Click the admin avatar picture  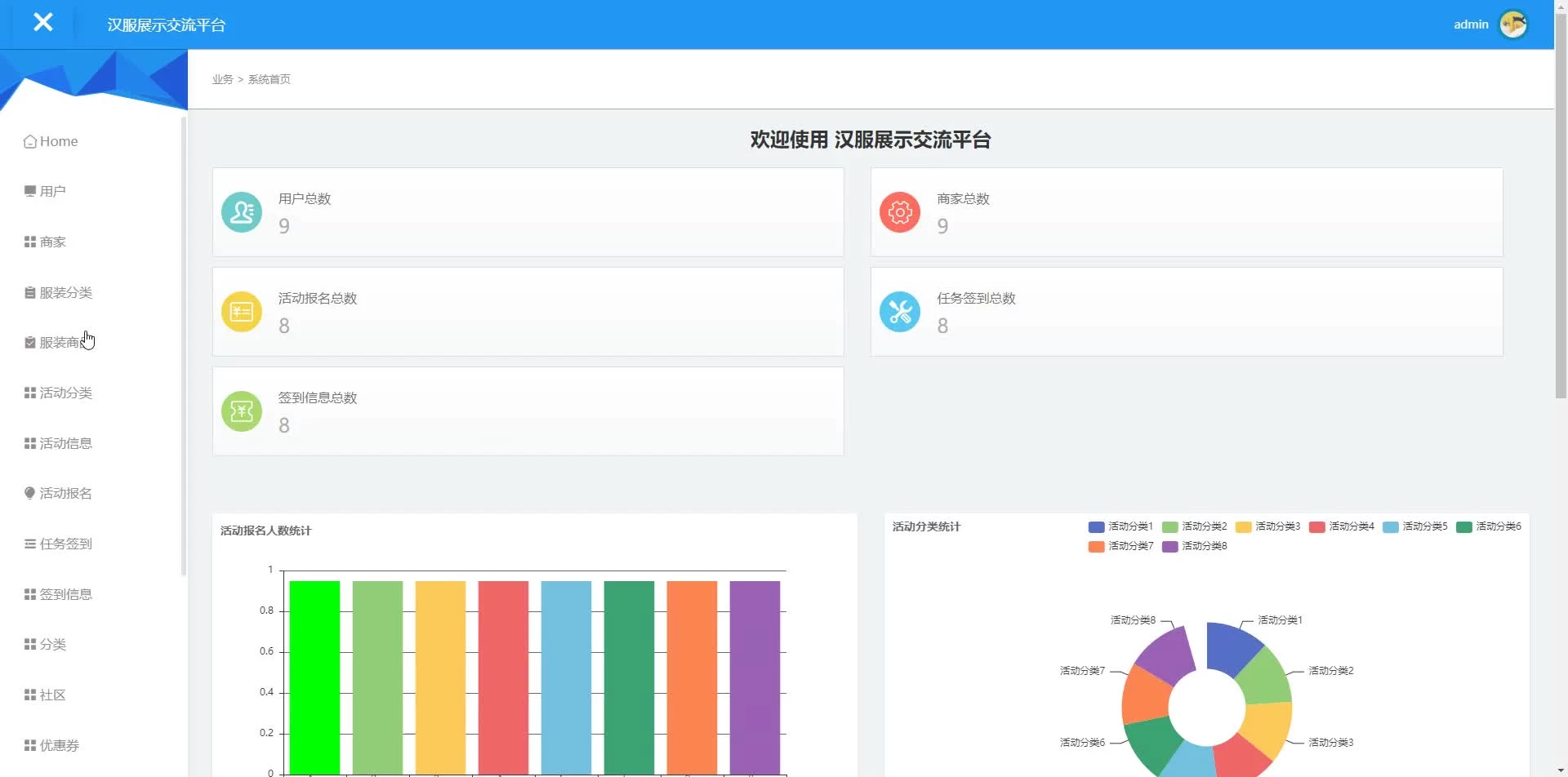[1512, 24]
